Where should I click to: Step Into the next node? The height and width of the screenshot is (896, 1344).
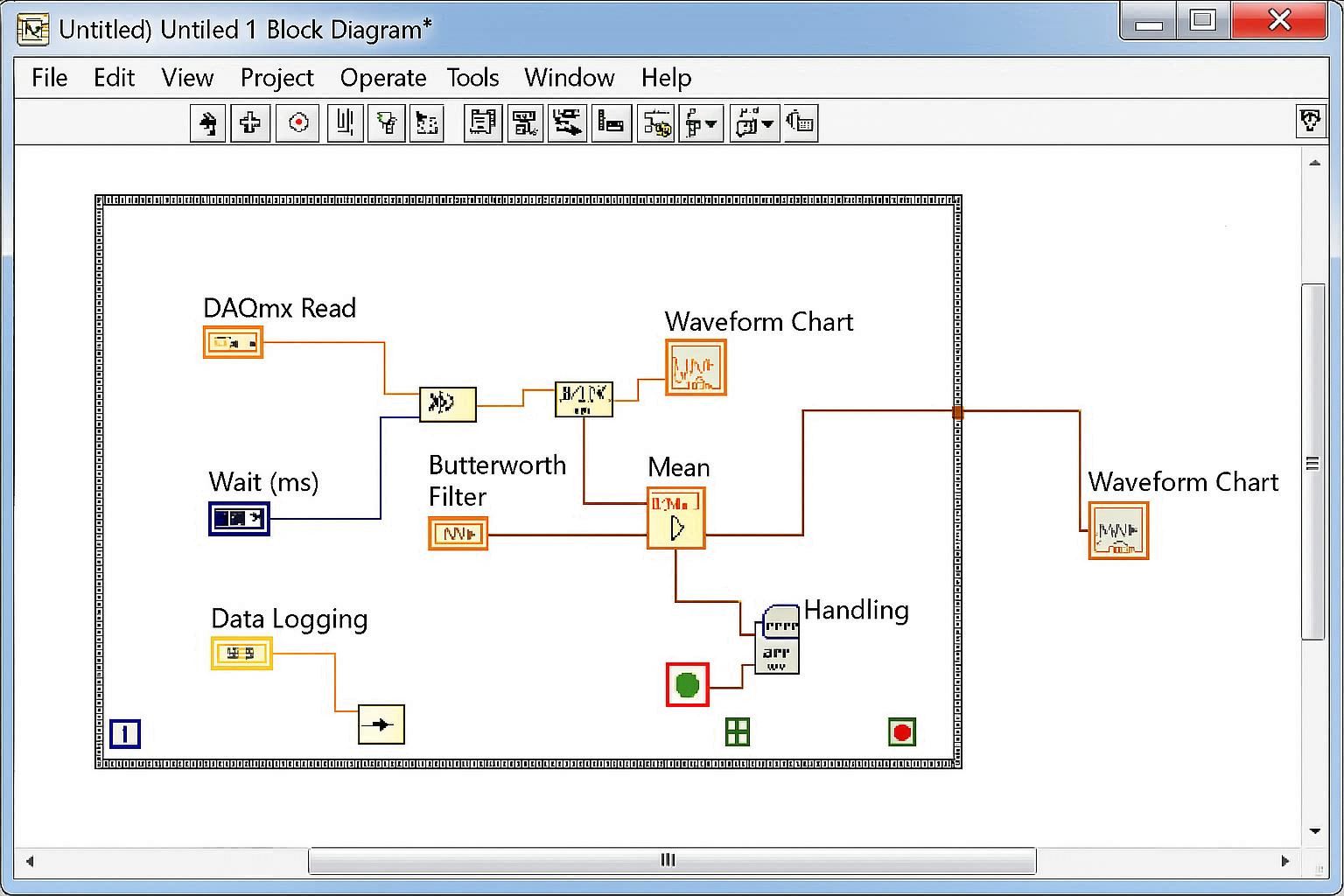click(482, 122)
